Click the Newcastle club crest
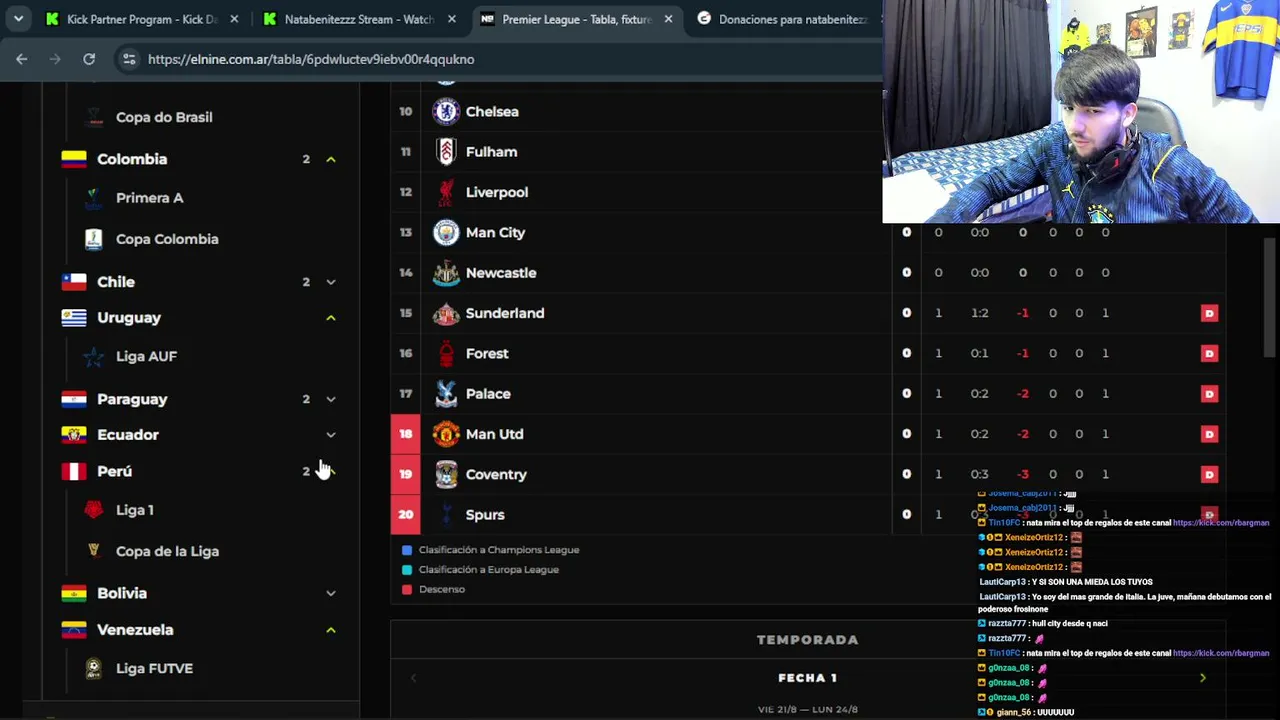This screenshot has height=720, width=1280. coord(446,273)
